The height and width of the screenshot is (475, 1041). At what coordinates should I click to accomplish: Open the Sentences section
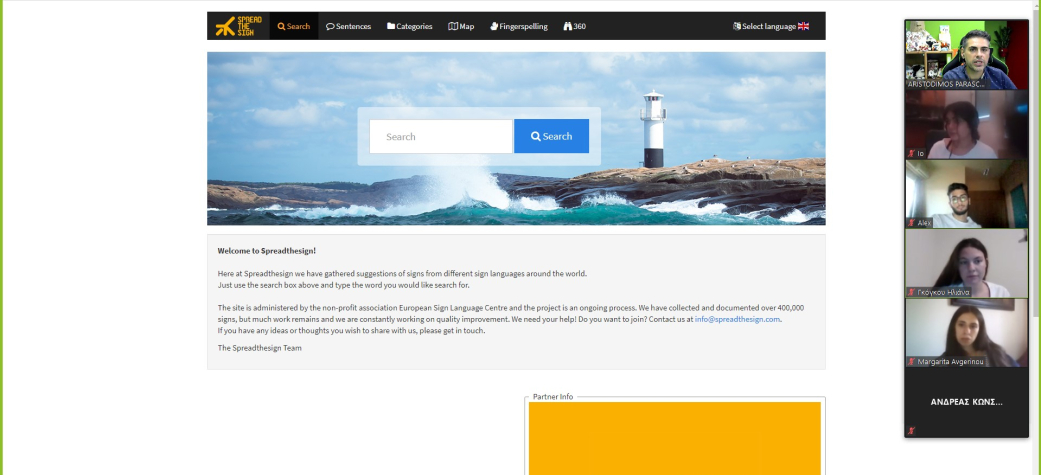click(349, 26)
